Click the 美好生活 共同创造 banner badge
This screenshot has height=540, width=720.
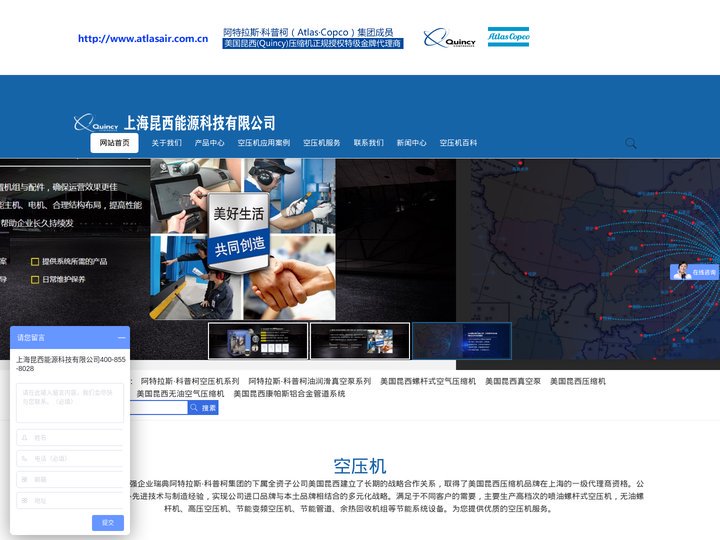(238, 233)
